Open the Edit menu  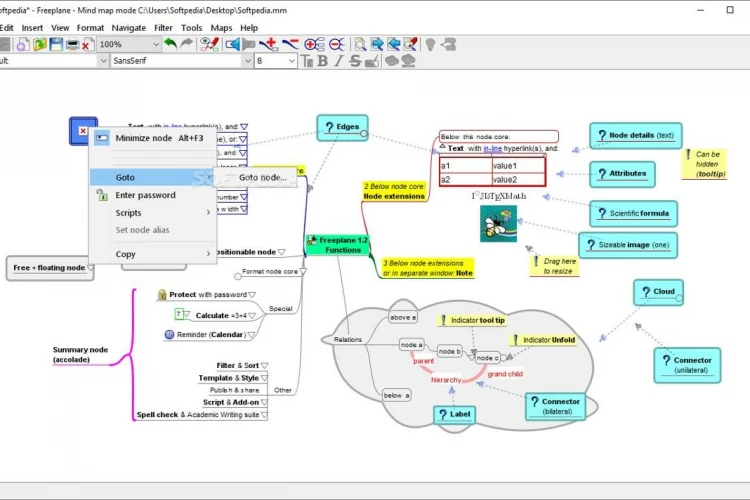tap(6, 28)
